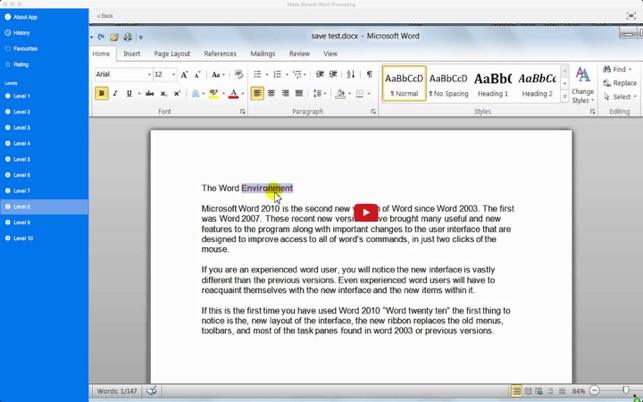This screenshot has height=402, width=643.
Task: Click the Multilevel List icon
Action: [298, 74]
